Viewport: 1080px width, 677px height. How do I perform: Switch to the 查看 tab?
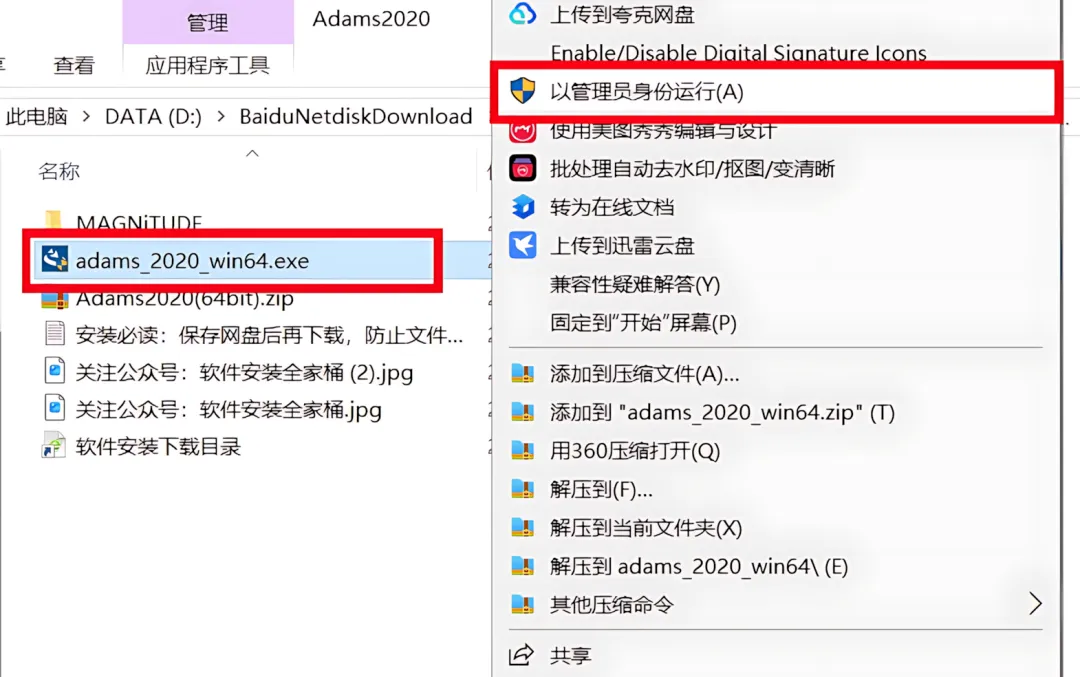click(74, 65)
